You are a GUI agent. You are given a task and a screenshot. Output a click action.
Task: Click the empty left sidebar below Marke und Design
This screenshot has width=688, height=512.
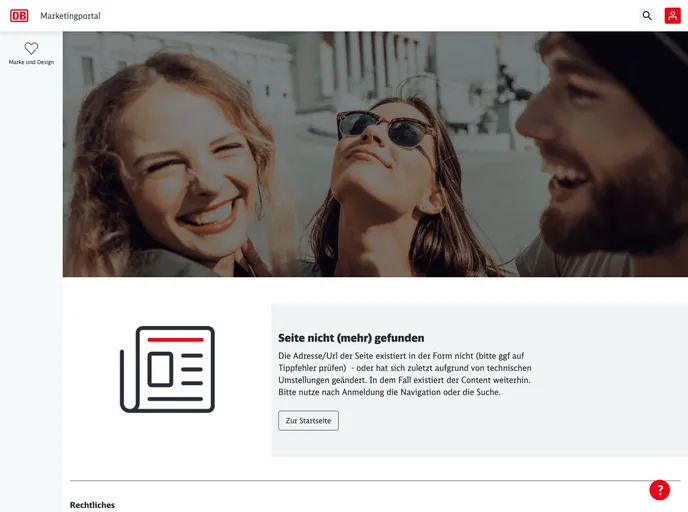tap(31, 300)
